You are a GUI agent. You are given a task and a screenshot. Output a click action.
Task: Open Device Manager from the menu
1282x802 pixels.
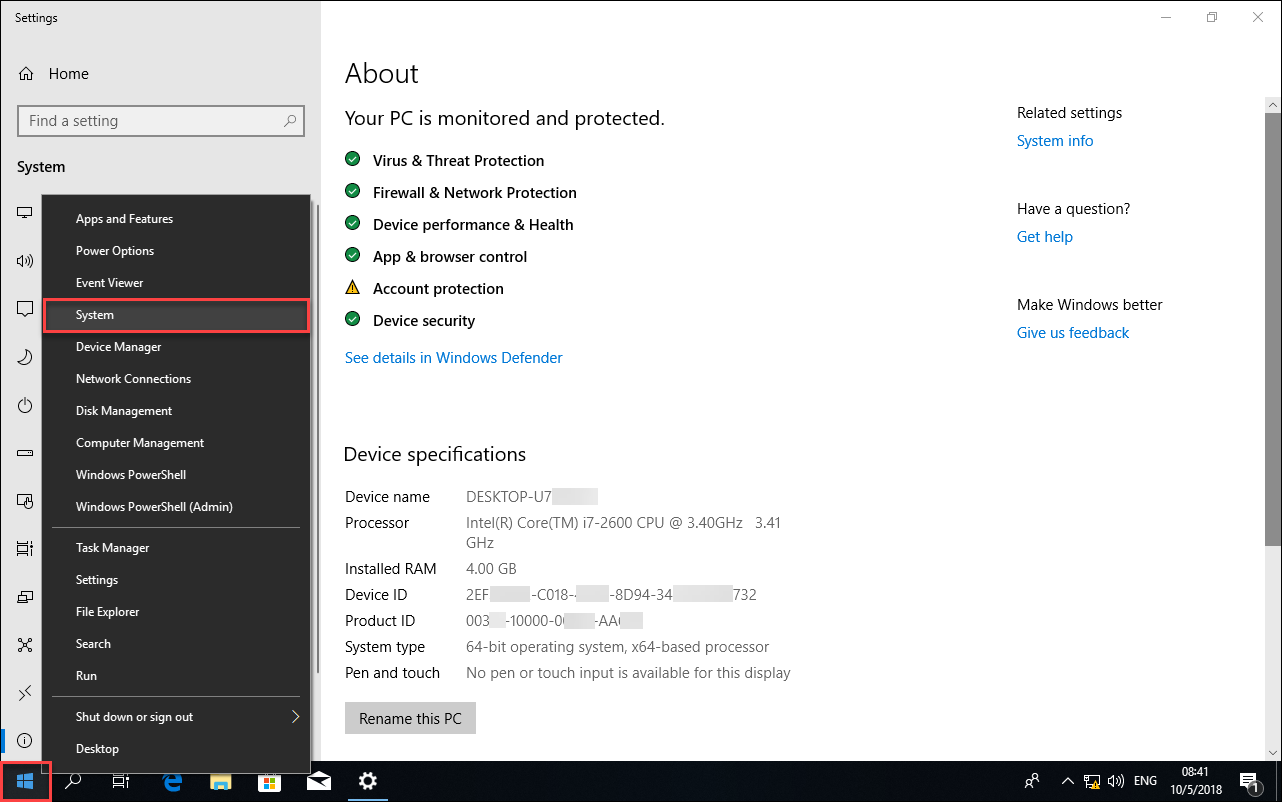click(176, 347)
